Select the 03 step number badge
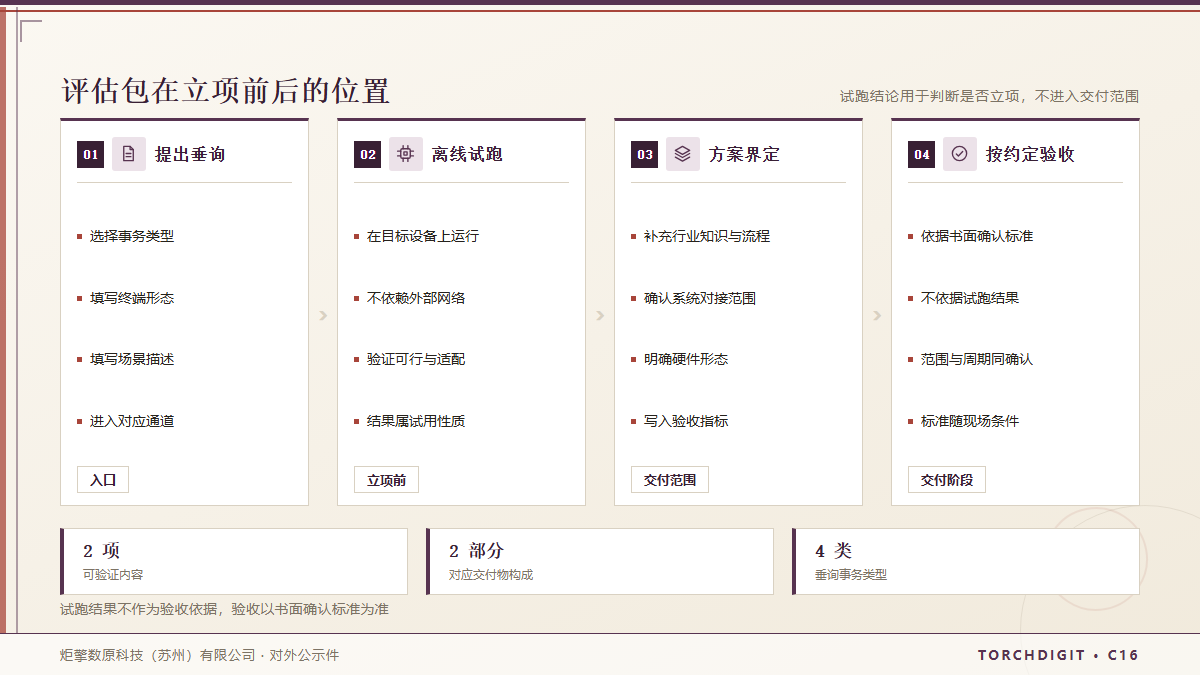Viewport: 1200px width, 675px height. tap(645, 155)
